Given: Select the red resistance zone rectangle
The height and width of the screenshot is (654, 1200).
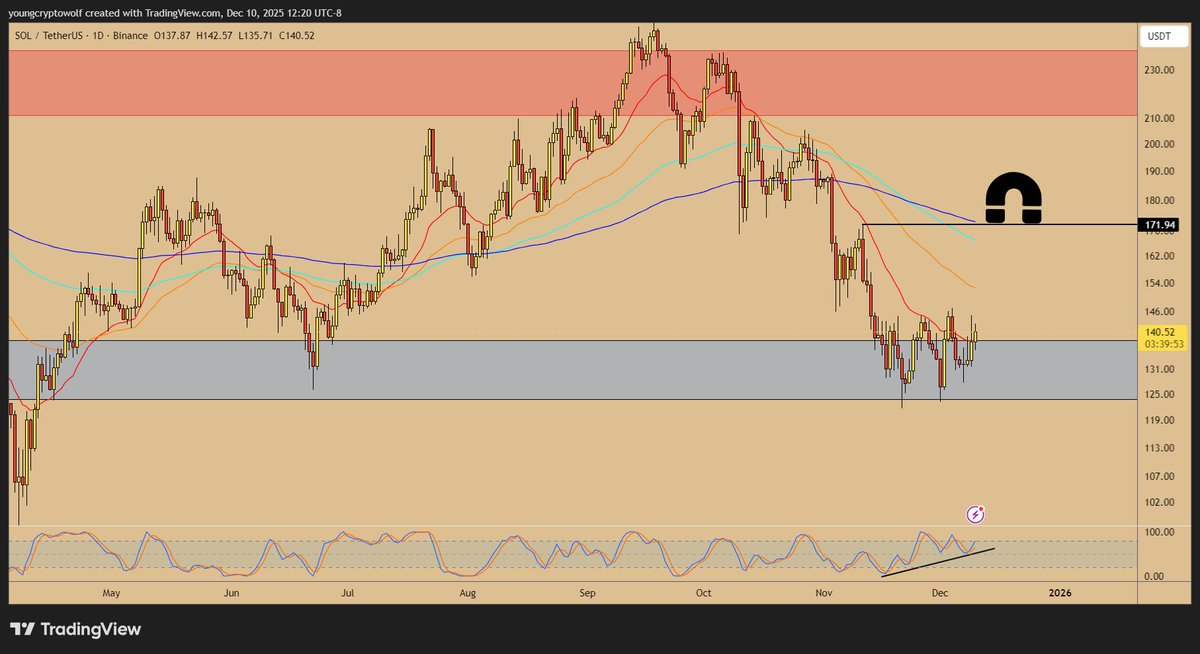Looking at the screenshot, I should [x=573, y=83].
